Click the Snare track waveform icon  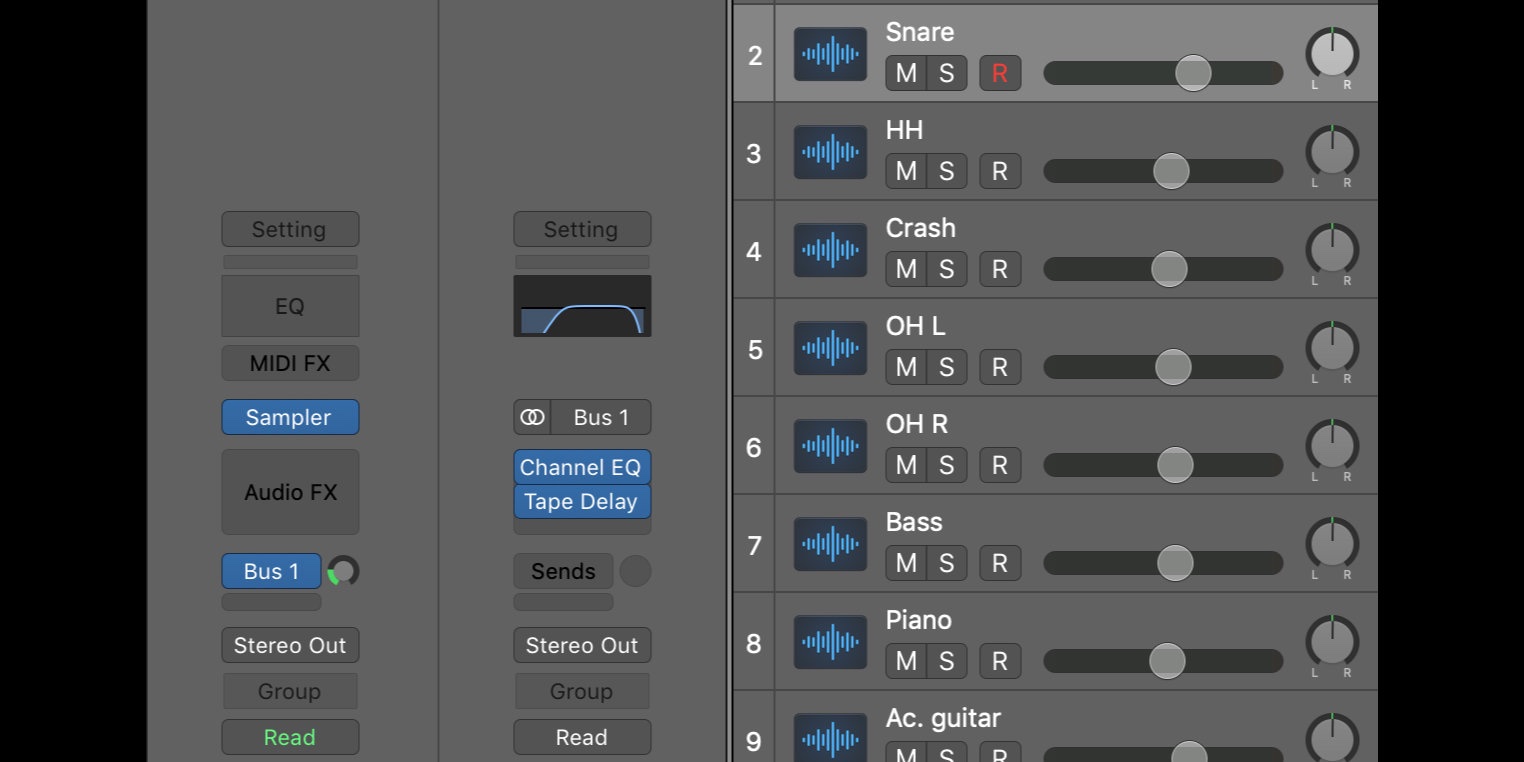[x=830, y=54]
